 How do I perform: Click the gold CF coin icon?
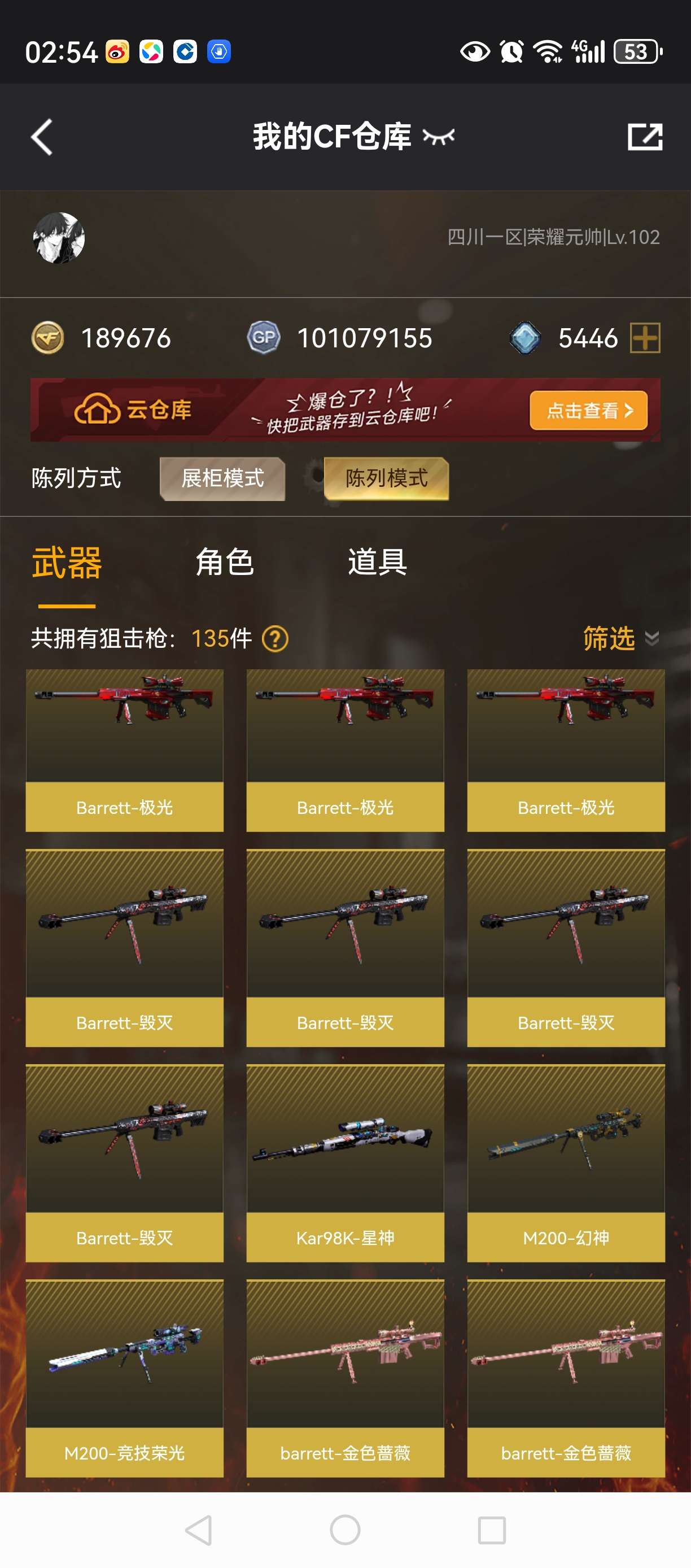tap(47, 338)
